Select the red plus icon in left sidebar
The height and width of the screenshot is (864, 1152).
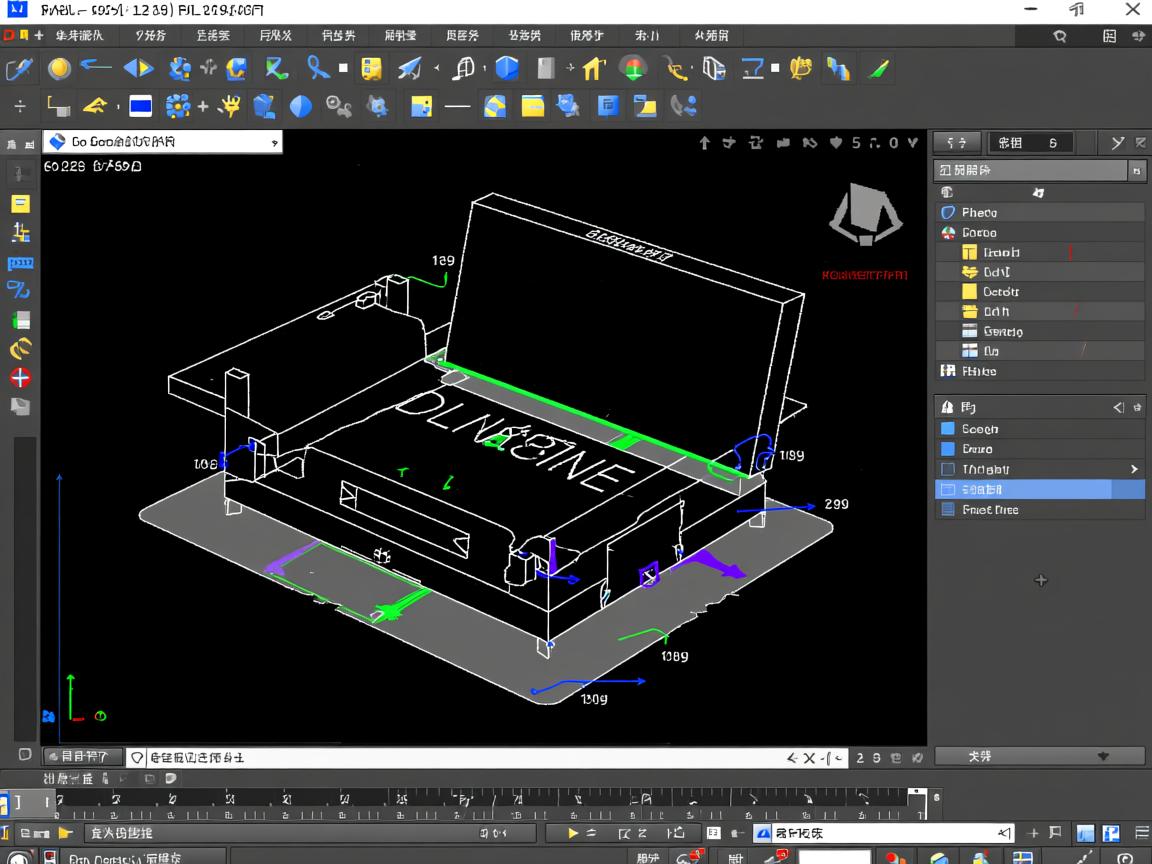[x=20, y=377]
